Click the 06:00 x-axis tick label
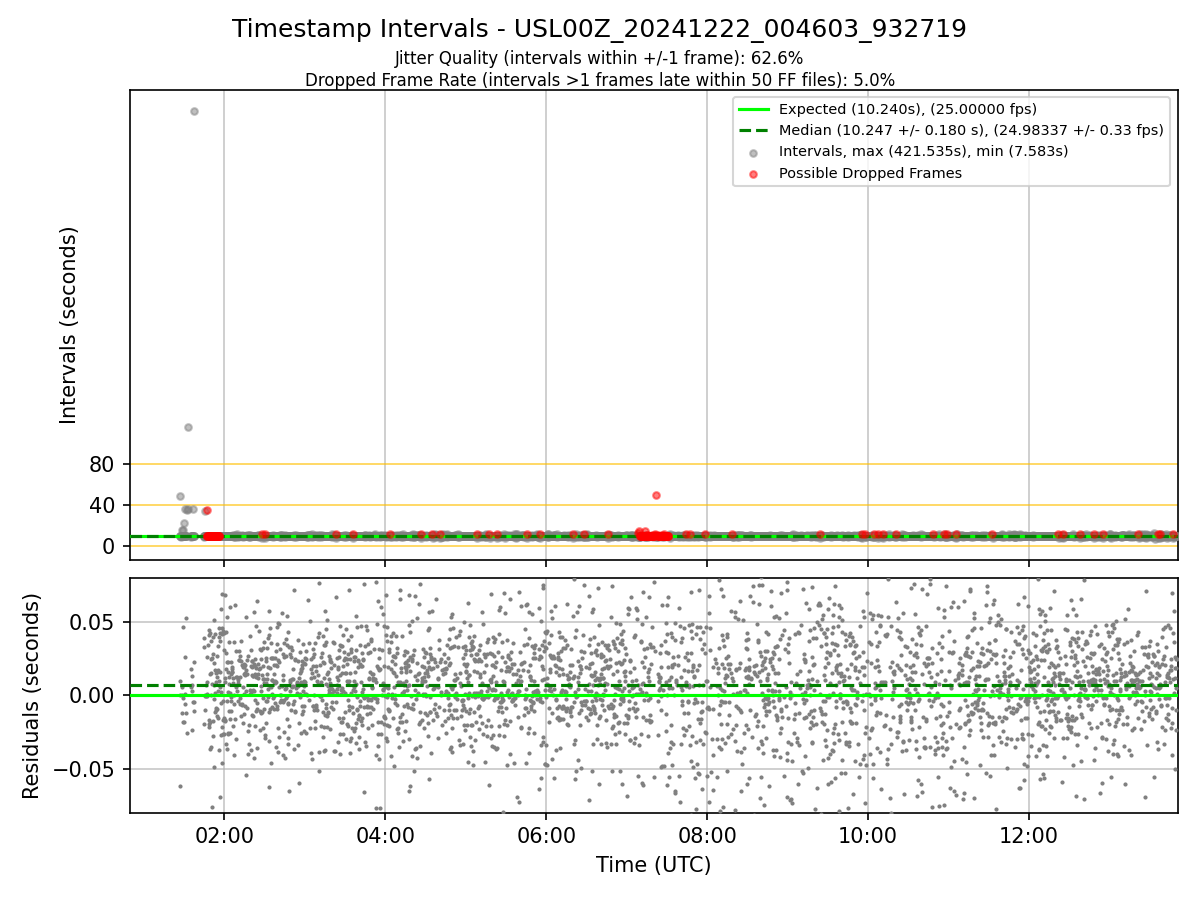Screen dimensions: 1200x900 tap(546, 836)
